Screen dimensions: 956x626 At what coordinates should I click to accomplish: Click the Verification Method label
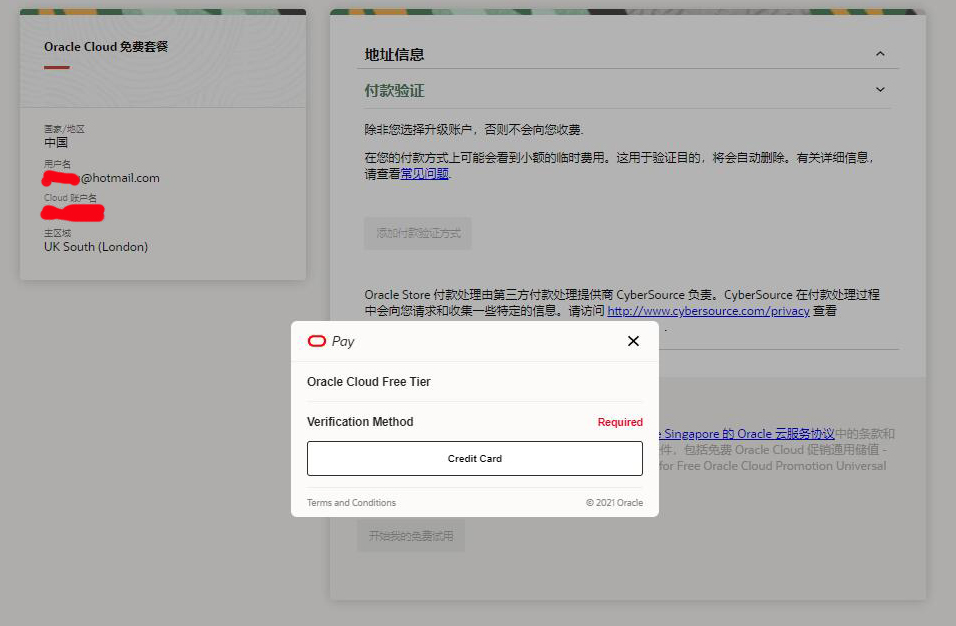pyautogui.click(x=360, y=422)
